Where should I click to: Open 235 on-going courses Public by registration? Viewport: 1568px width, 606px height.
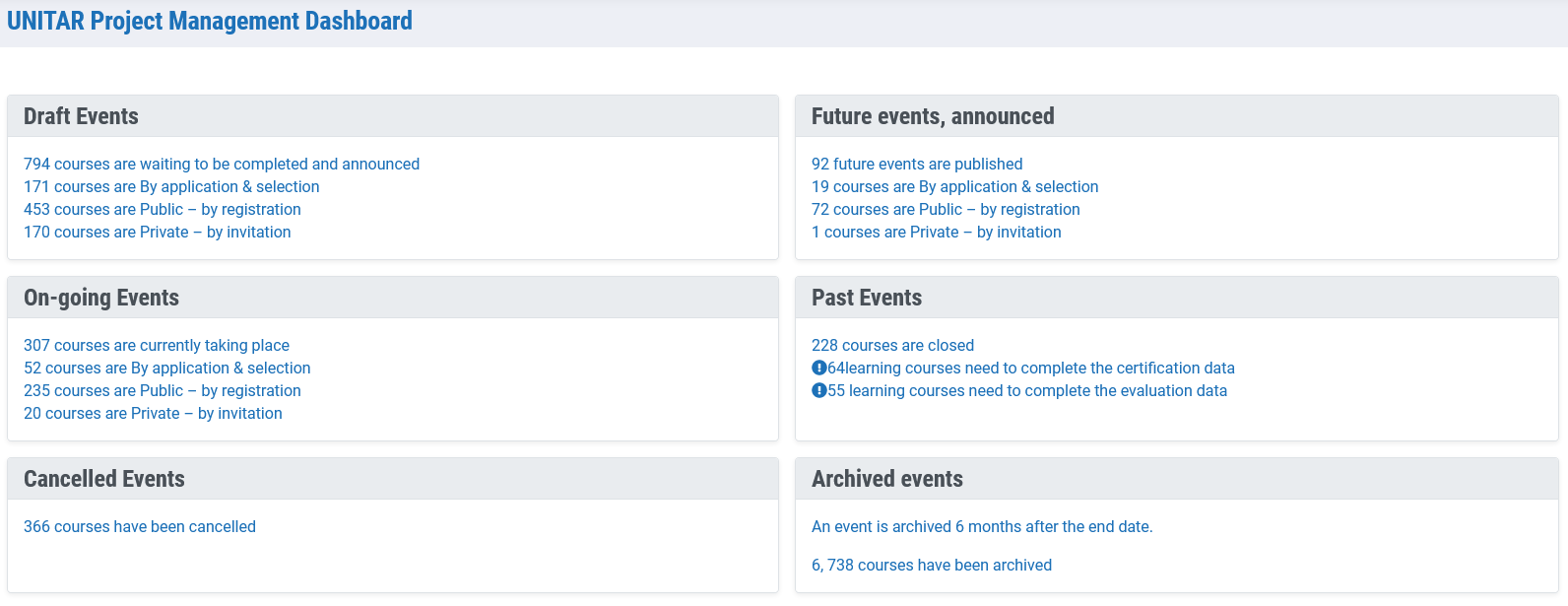pyautogui.click(x=163, y=390)
